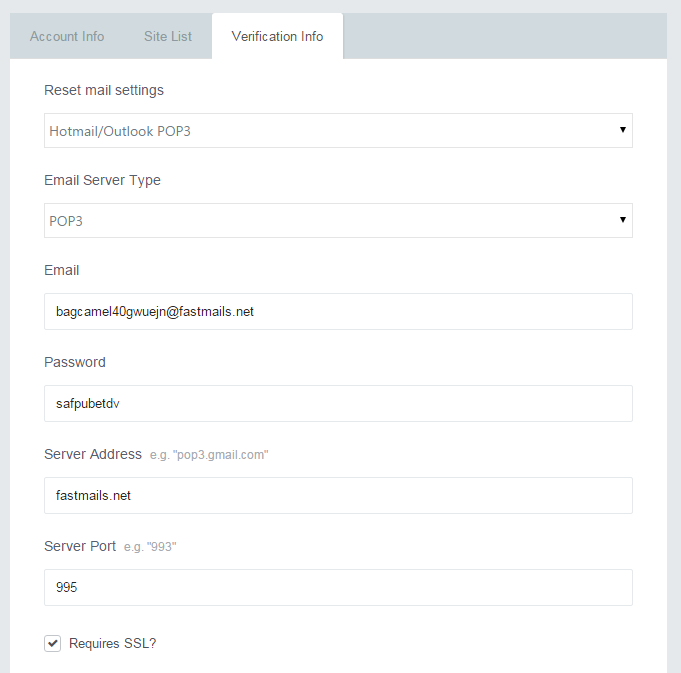The width and height of the screenshot is (681, 673).
Task: Click into the Password field
Action: tap(338, 403)
